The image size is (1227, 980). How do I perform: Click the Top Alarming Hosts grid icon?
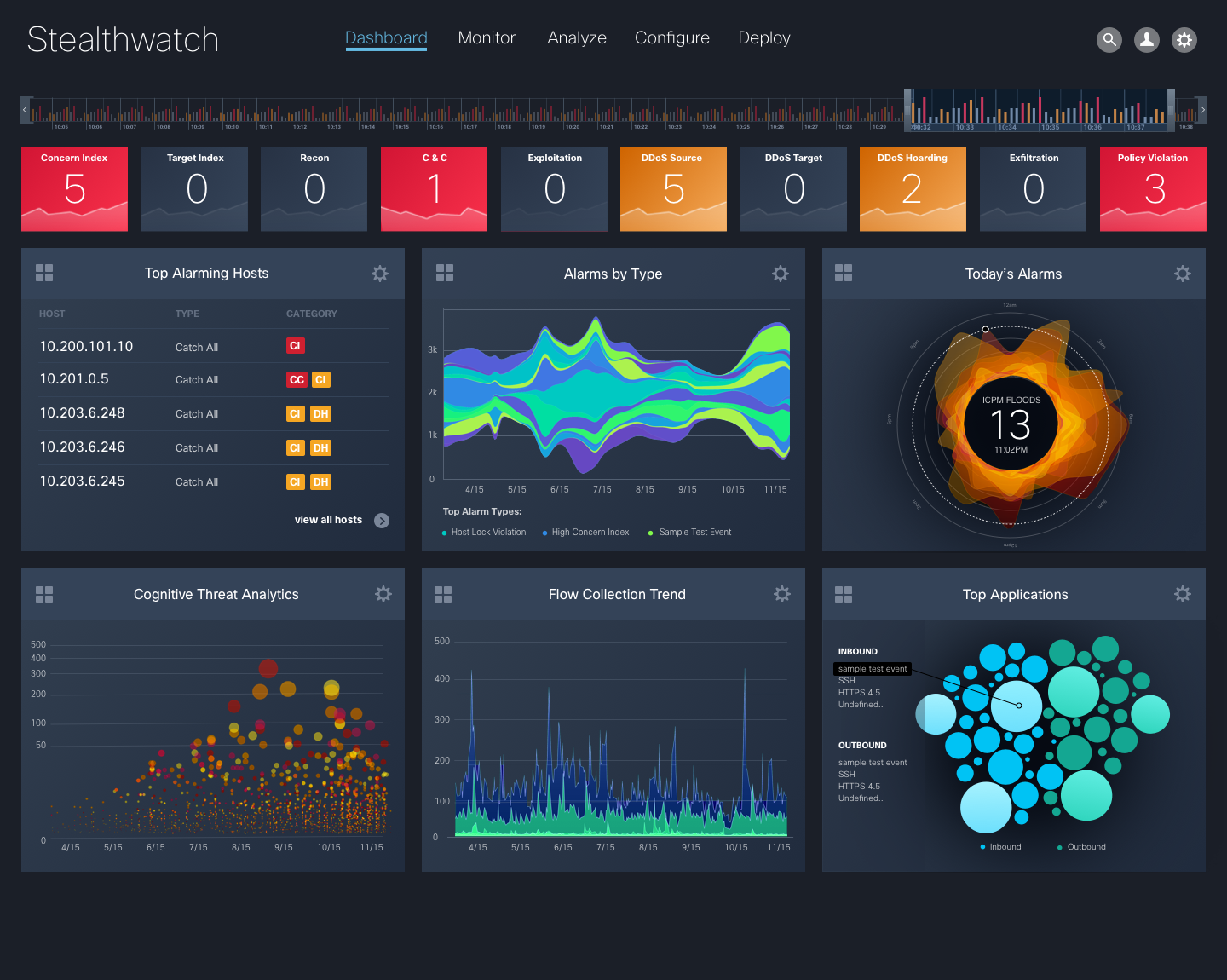pos(44,273)
